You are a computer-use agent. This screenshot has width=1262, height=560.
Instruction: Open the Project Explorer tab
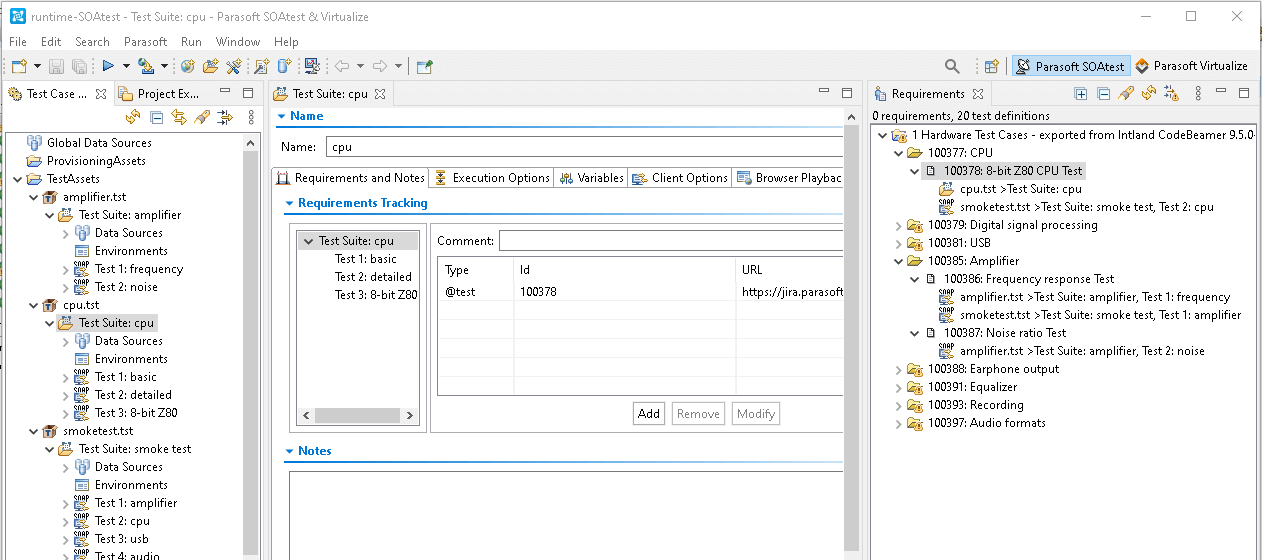click(x=160, y=94)
